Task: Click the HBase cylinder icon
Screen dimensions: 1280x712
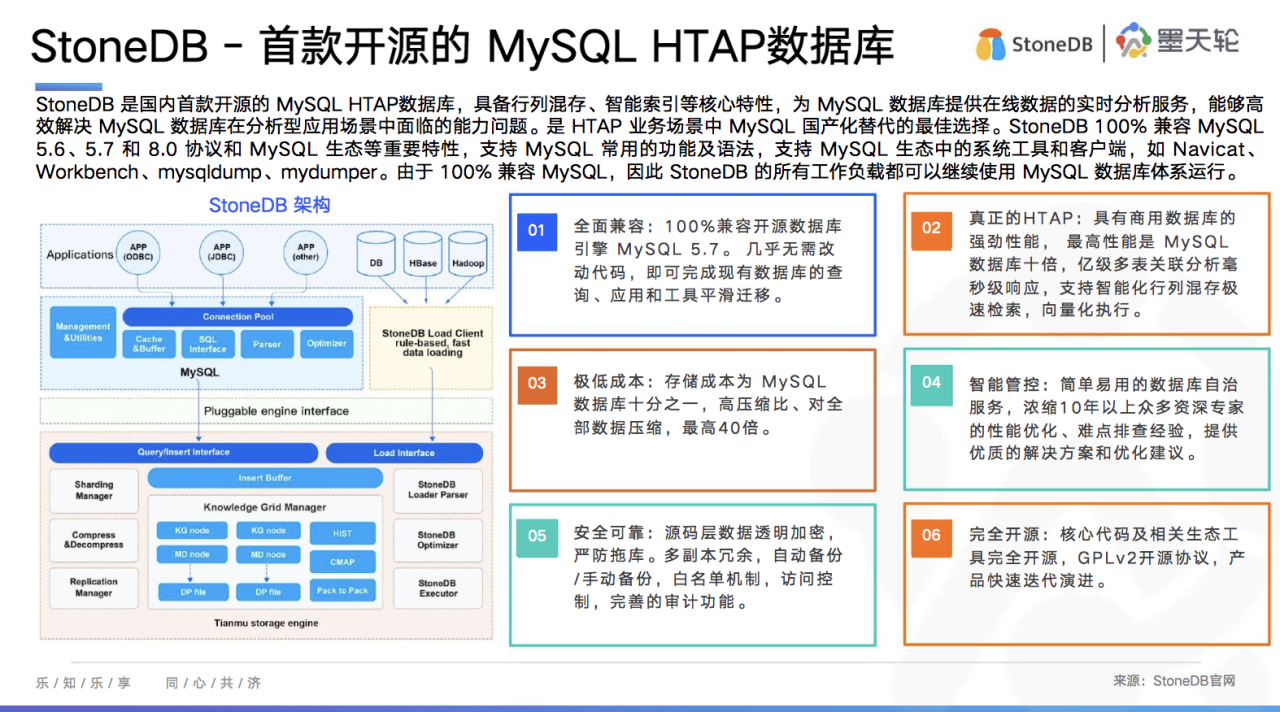Action: (x=422, y=255)
